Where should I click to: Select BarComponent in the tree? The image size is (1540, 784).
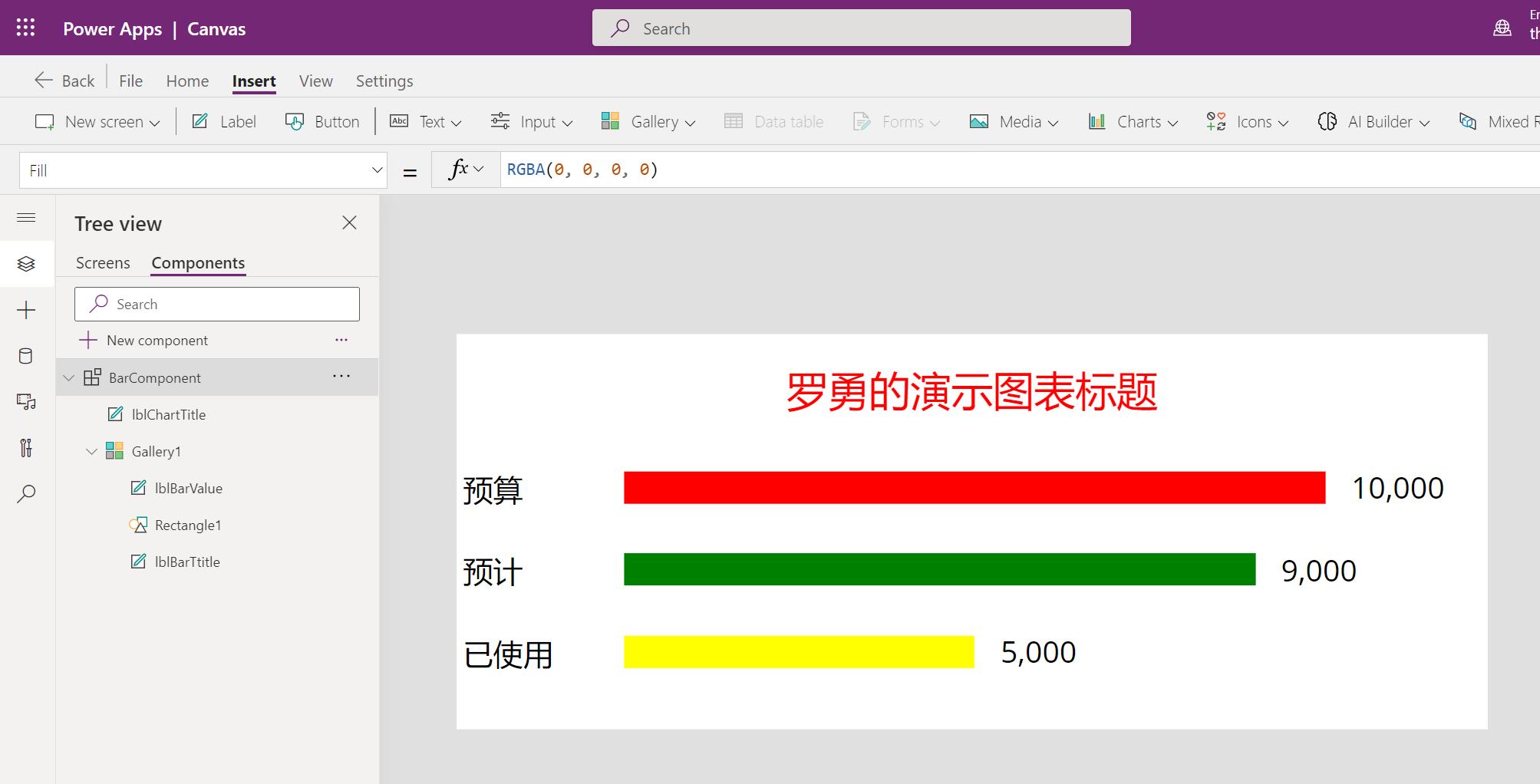[155, 377]
